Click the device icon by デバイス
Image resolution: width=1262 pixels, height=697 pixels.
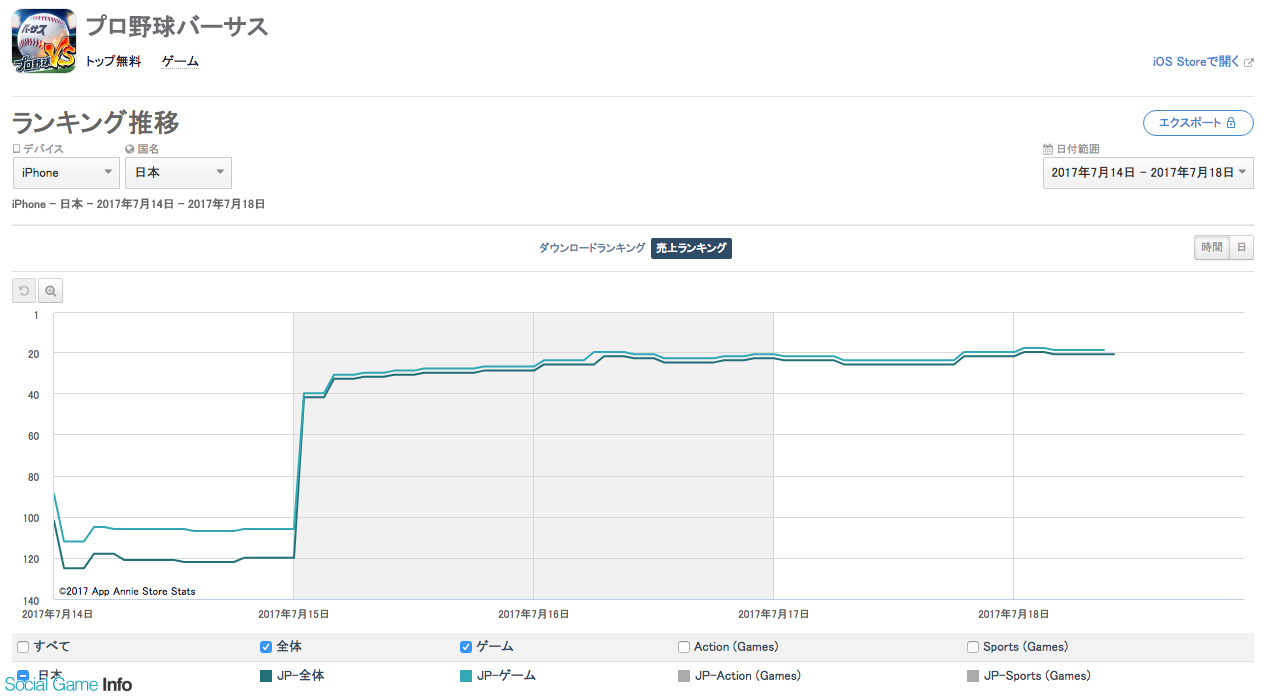point(16,149)
